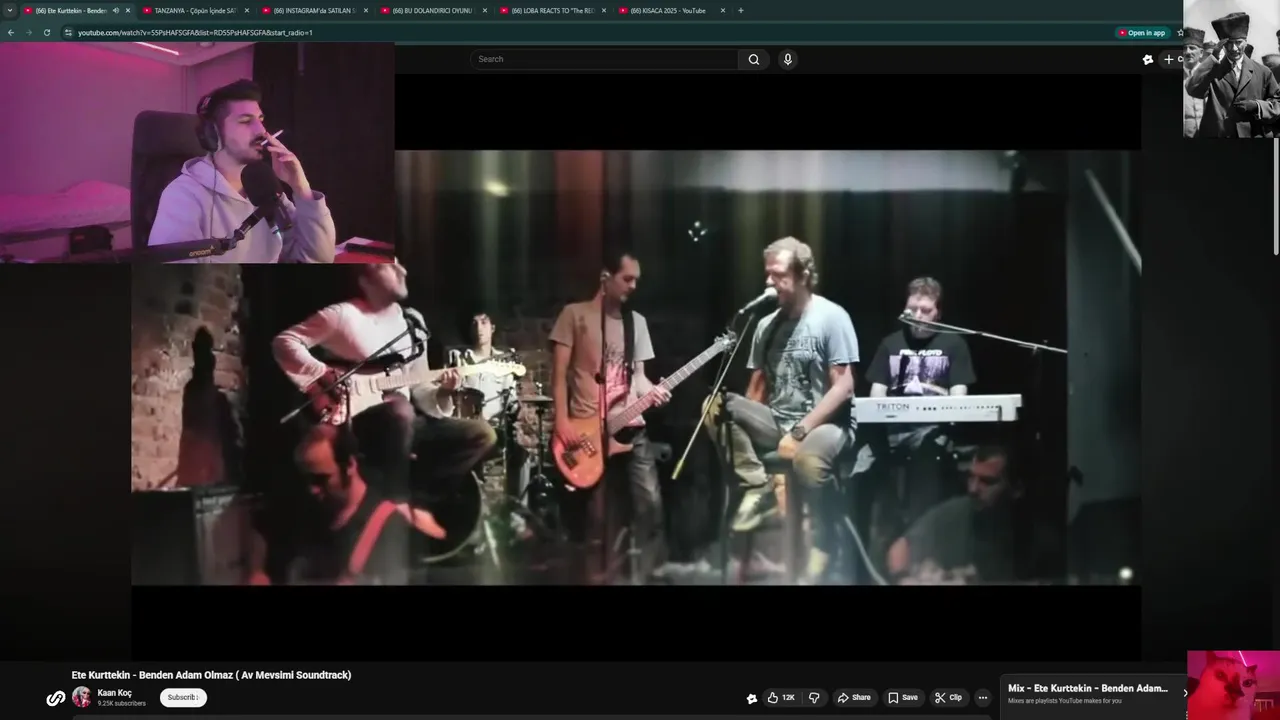Reload the page with the refresh icon
Viewport: 1280px width, 720px height.
point(46,33)
